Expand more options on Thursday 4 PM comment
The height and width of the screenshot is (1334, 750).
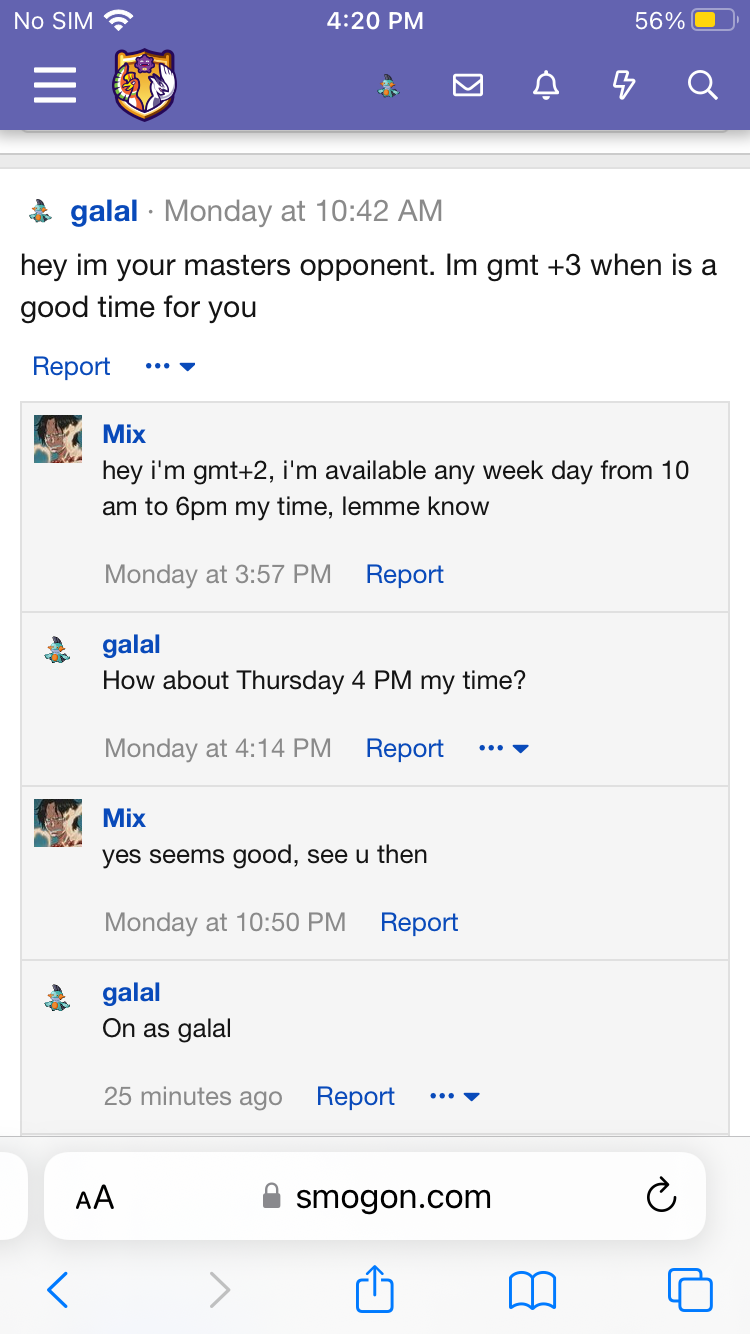pos(504,749)
